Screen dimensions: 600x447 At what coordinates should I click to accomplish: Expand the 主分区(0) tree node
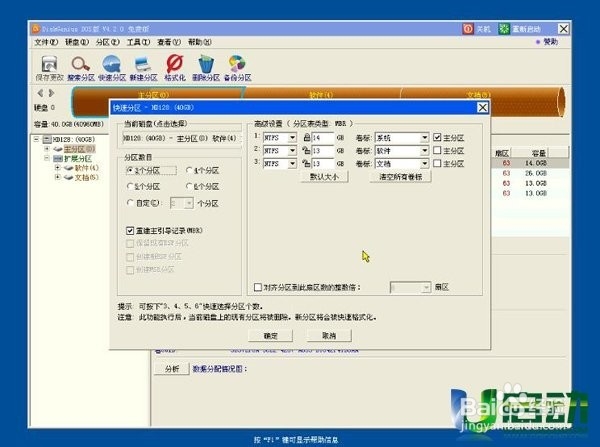click(x=47, y=148)
